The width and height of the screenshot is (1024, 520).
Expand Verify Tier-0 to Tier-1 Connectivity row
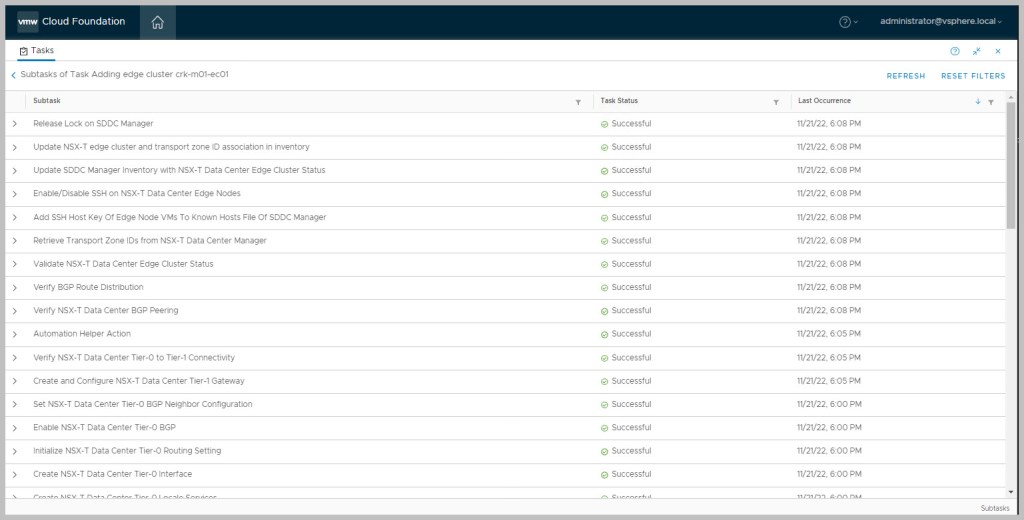tap(14, 358)
